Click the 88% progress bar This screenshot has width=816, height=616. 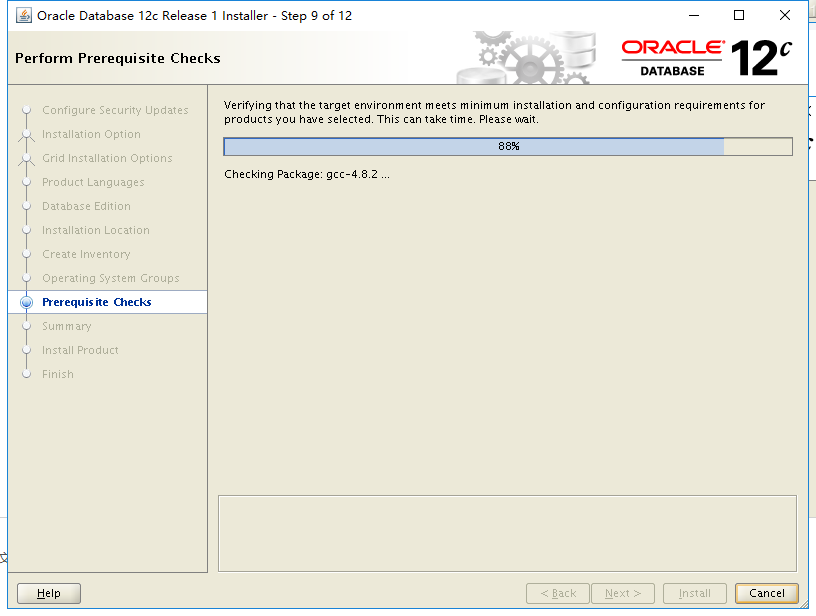508,146
